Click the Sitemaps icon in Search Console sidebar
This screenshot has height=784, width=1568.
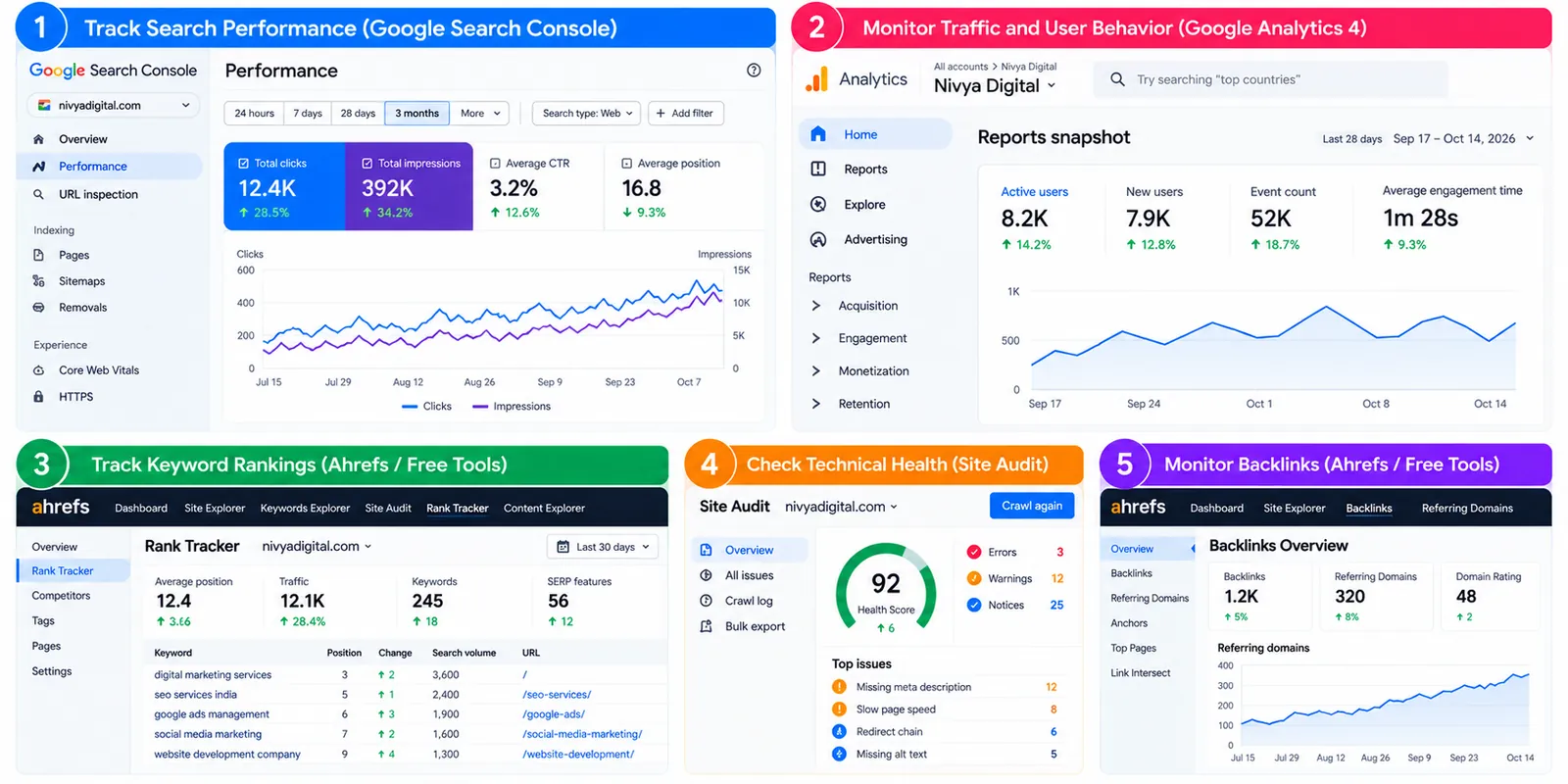click(x=39, y=281)
